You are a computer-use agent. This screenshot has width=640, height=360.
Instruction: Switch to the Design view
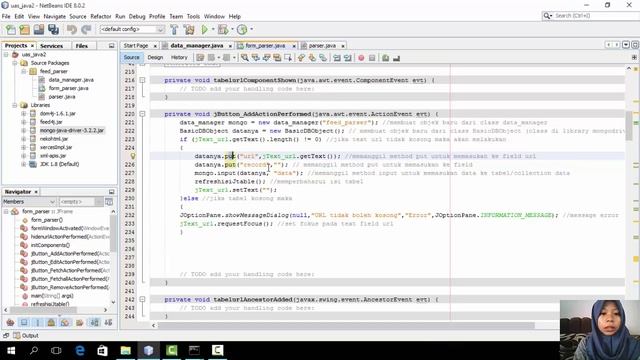155,58
